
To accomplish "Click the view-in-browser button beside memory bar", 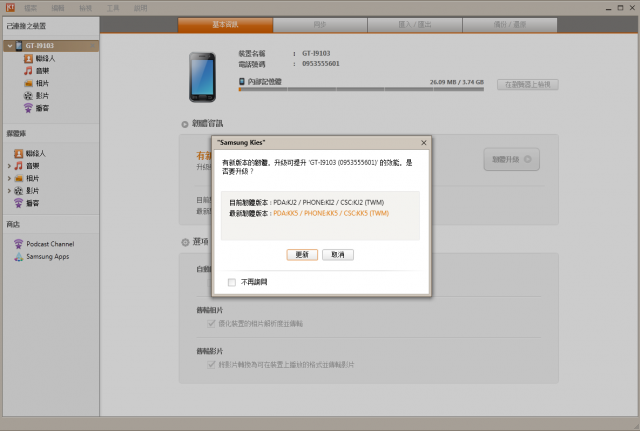I will pos(528,84).
